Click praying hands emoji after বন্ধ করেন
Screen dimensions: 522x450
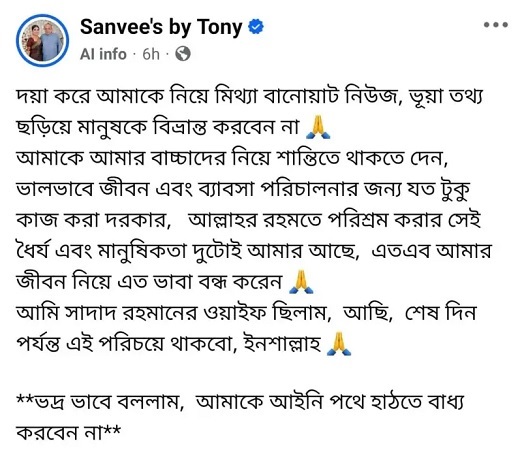click(x=301, y=282)
